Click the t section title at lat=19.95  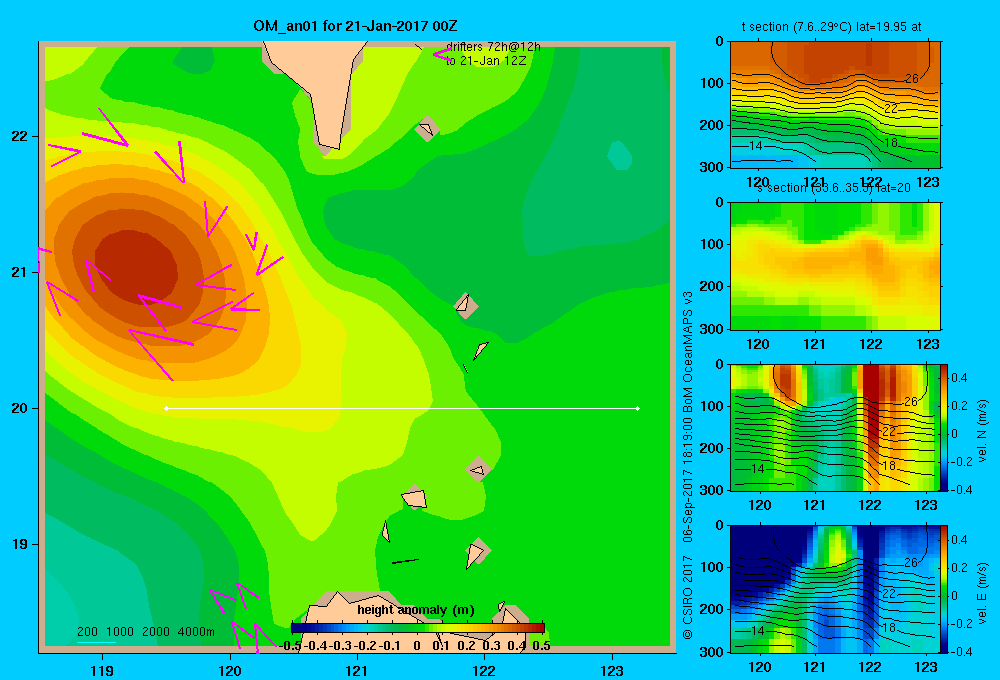tap(831, 27)
